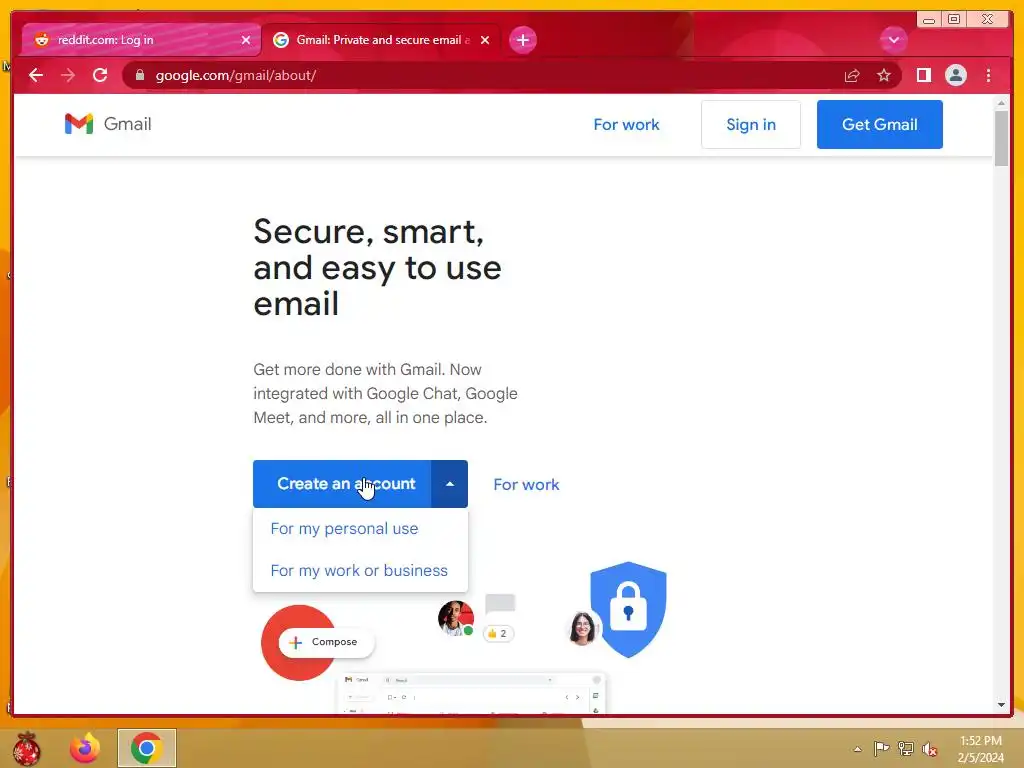The width and height of the screenshot is (1024, 768).
Task: Reload the Gmail page
Action: [x=100, y=75]
